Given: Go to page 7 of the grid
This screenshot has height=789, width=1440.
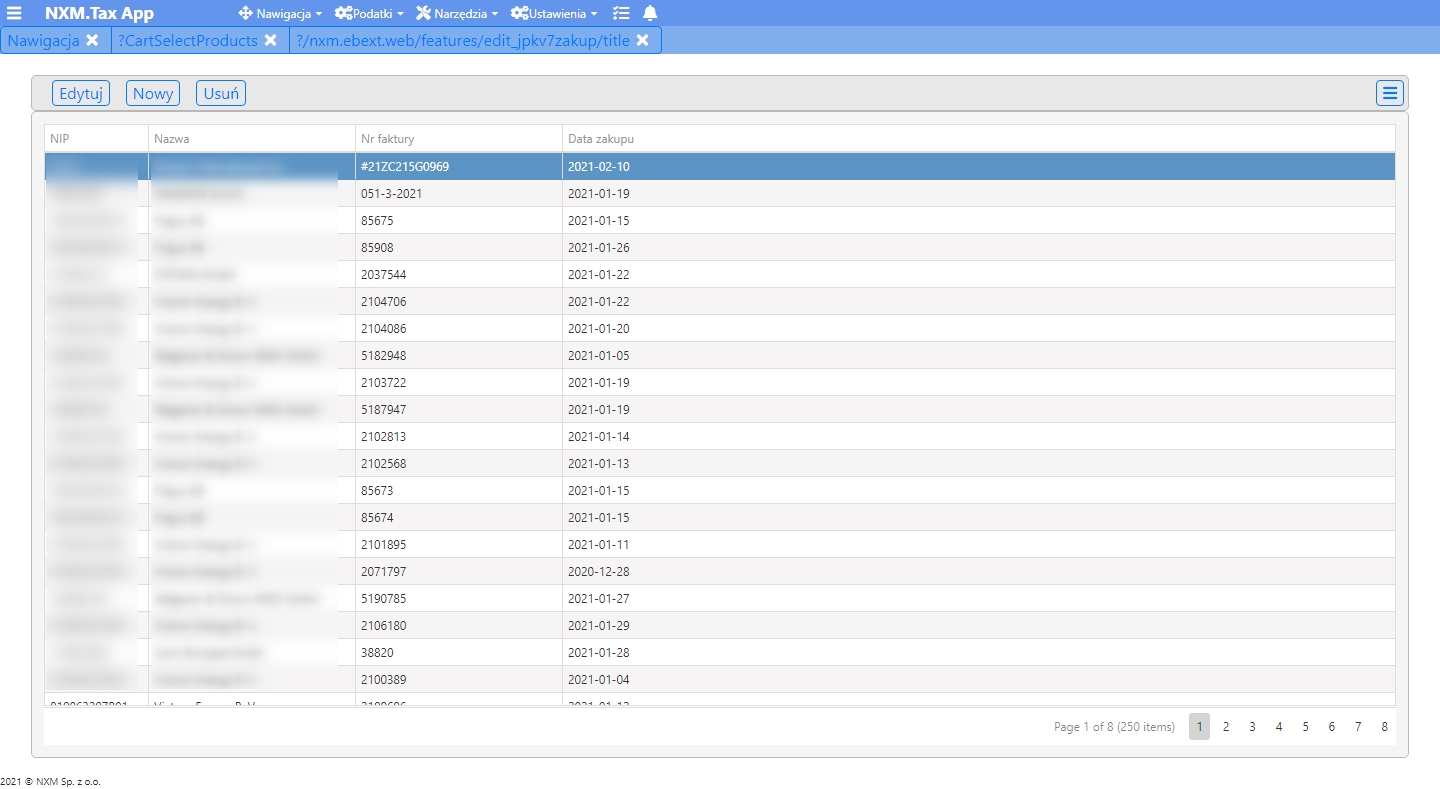Looking at the screenshot, I should pyautogui.click(x=1358, y=727).
